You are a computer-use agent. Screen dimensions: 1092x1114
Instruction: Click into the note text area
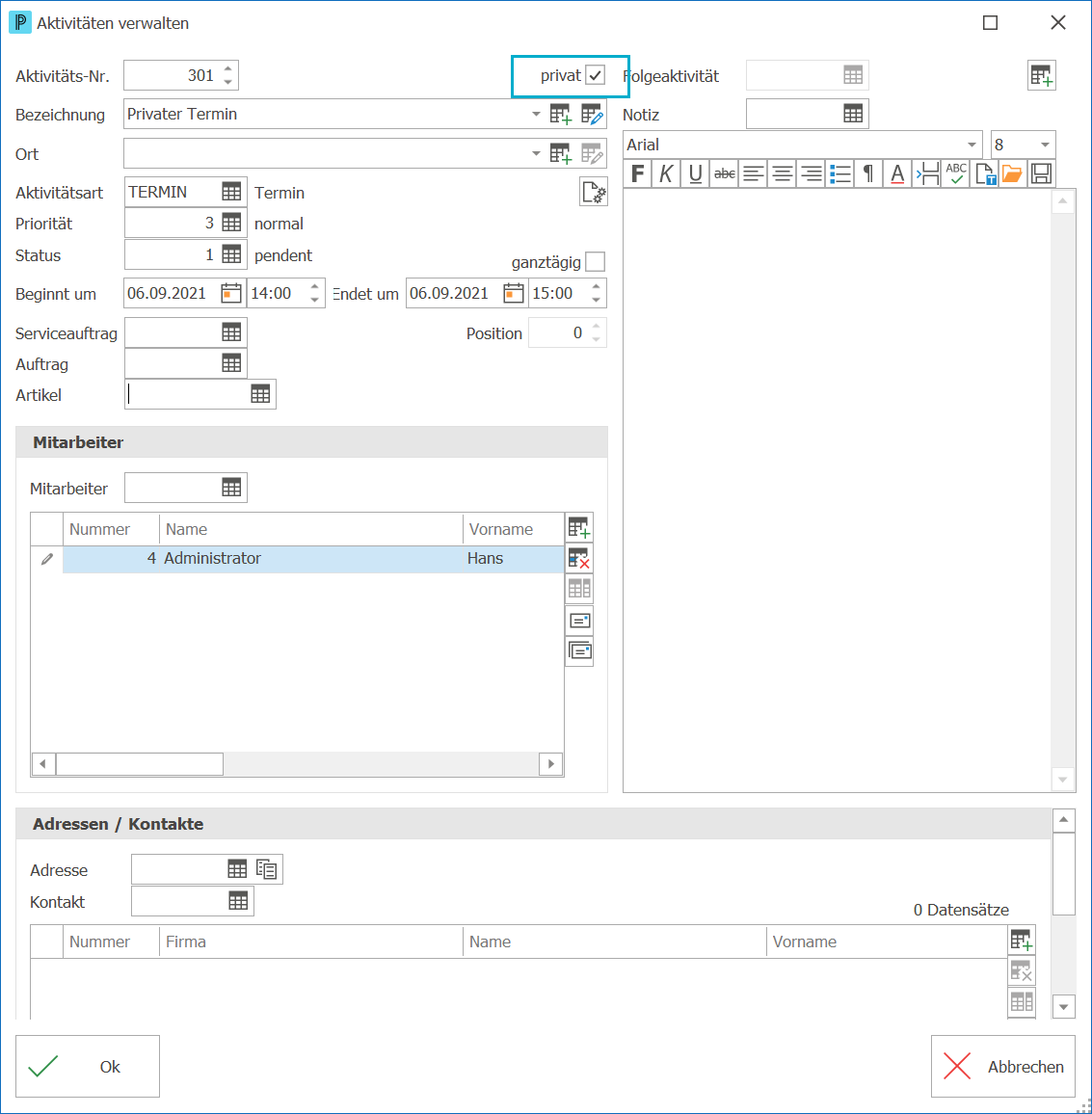[837, 491]
